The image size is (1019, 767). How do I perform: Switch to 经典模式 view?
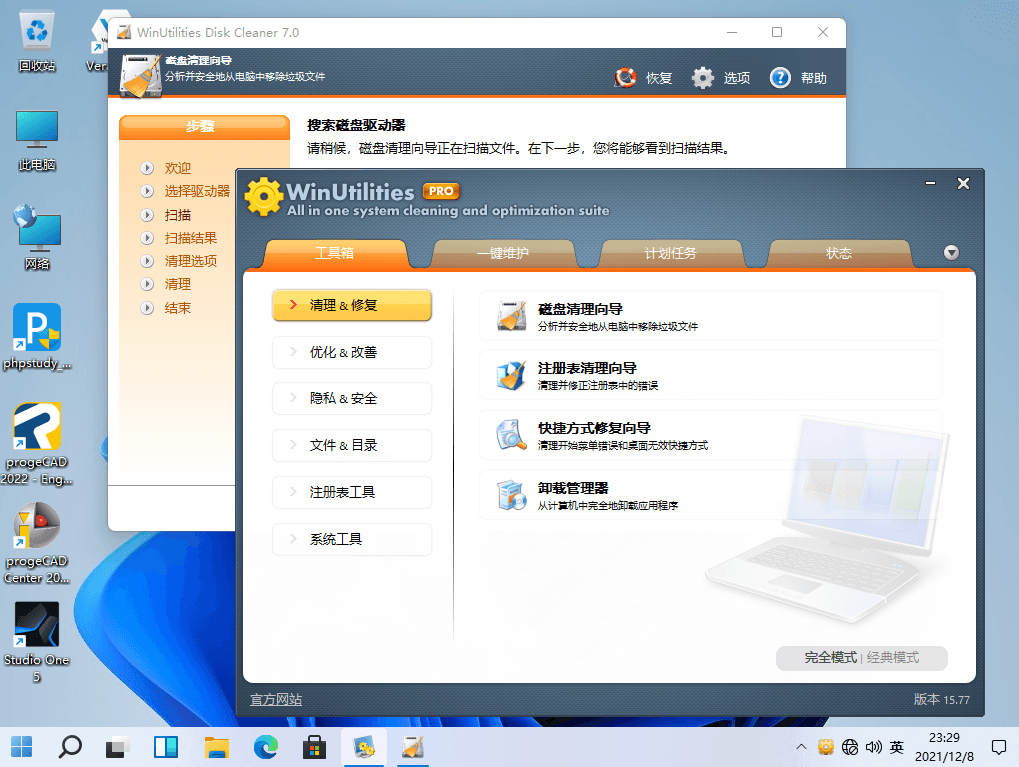coord(893,658)
